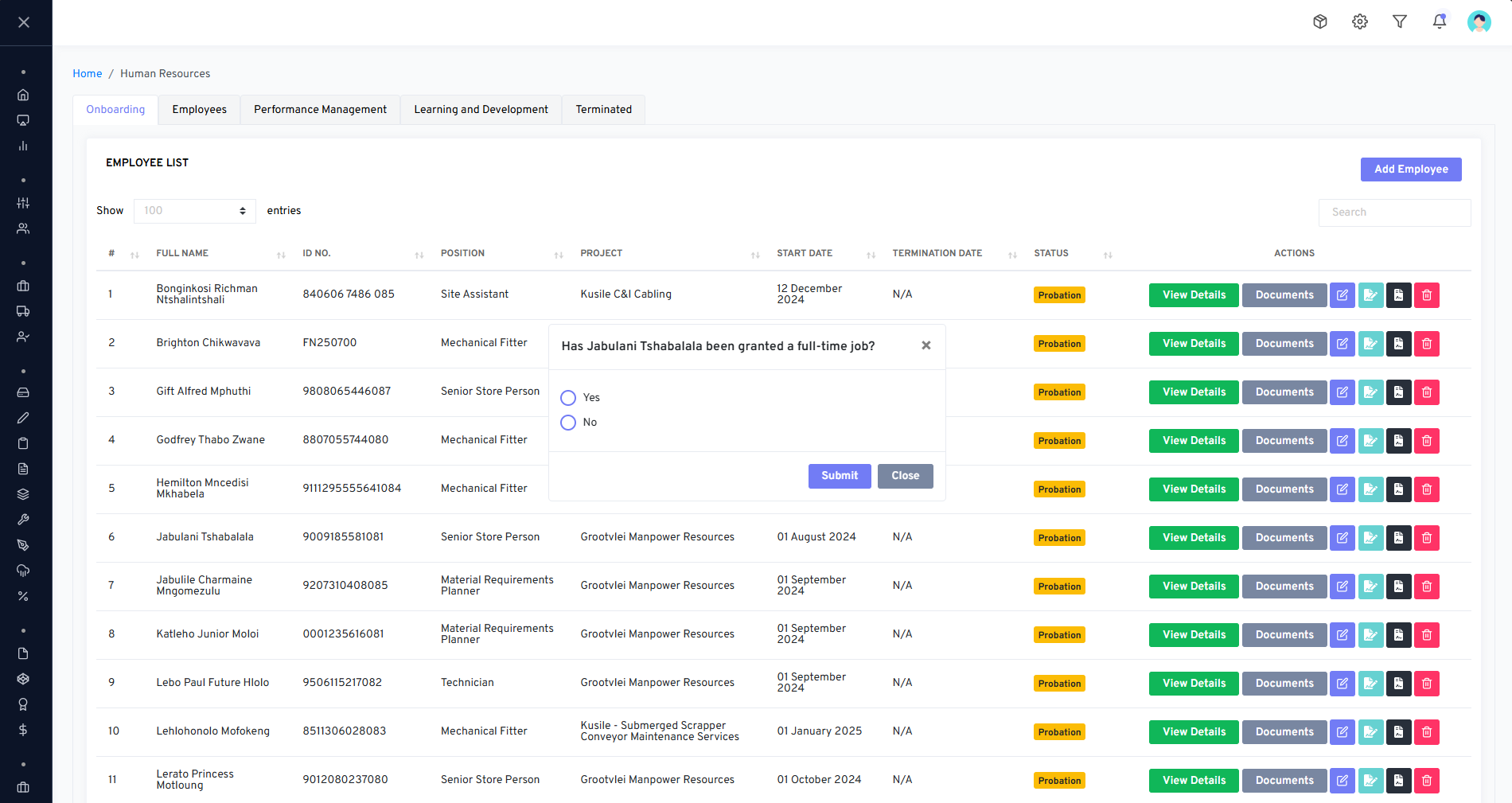
Task: Switch to the Onboarding tab
Action: point(115,110)
